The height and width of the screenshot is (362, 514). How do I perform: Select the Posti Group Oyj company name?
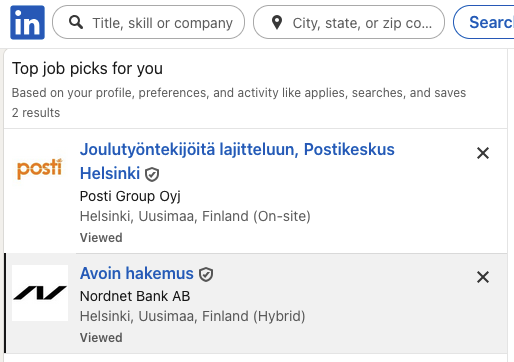pyautogui.click(x=130, y=196)
